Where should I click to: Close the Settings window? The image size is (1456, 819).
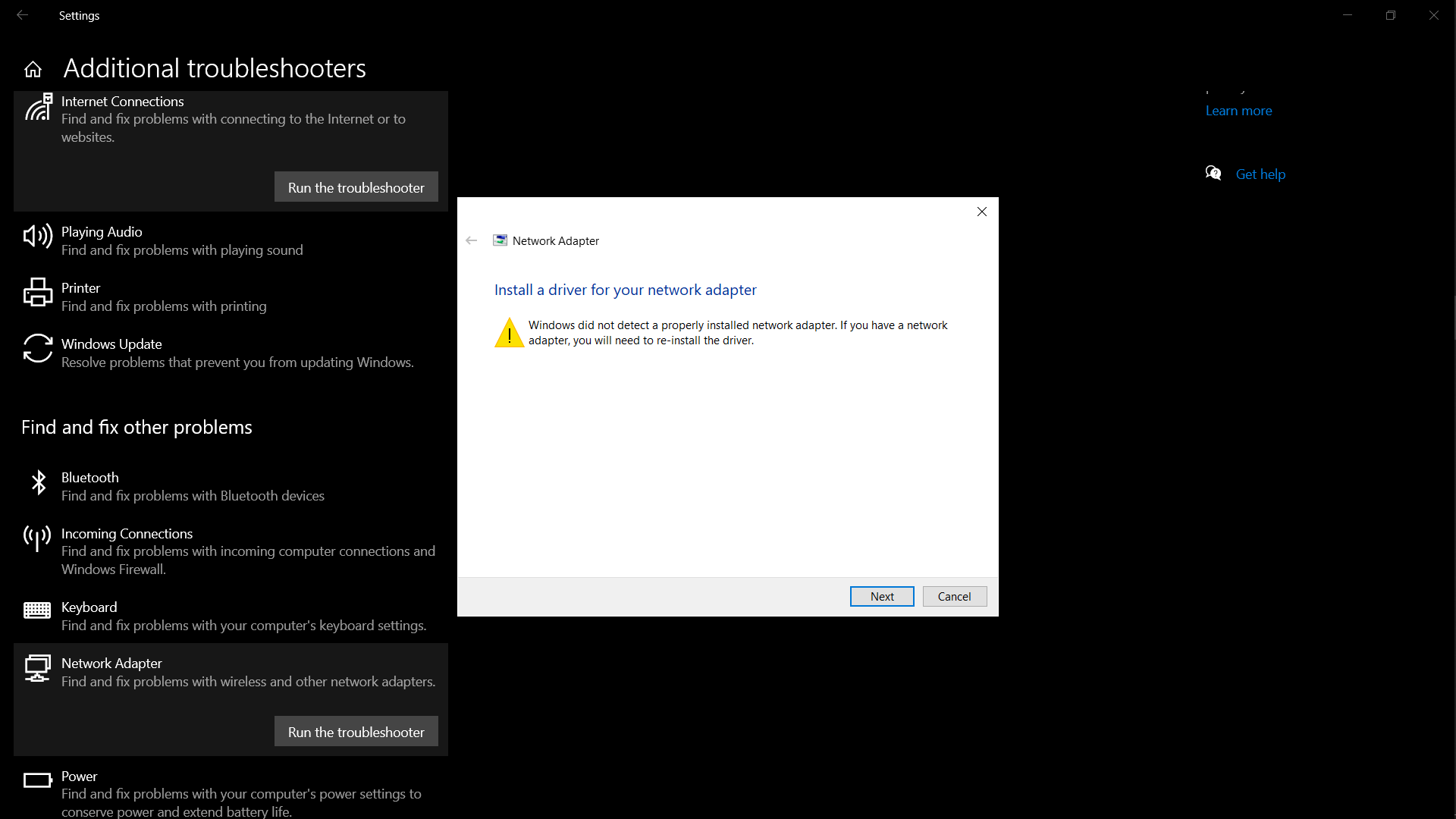pyautogui.click(x=1434, y=15)
